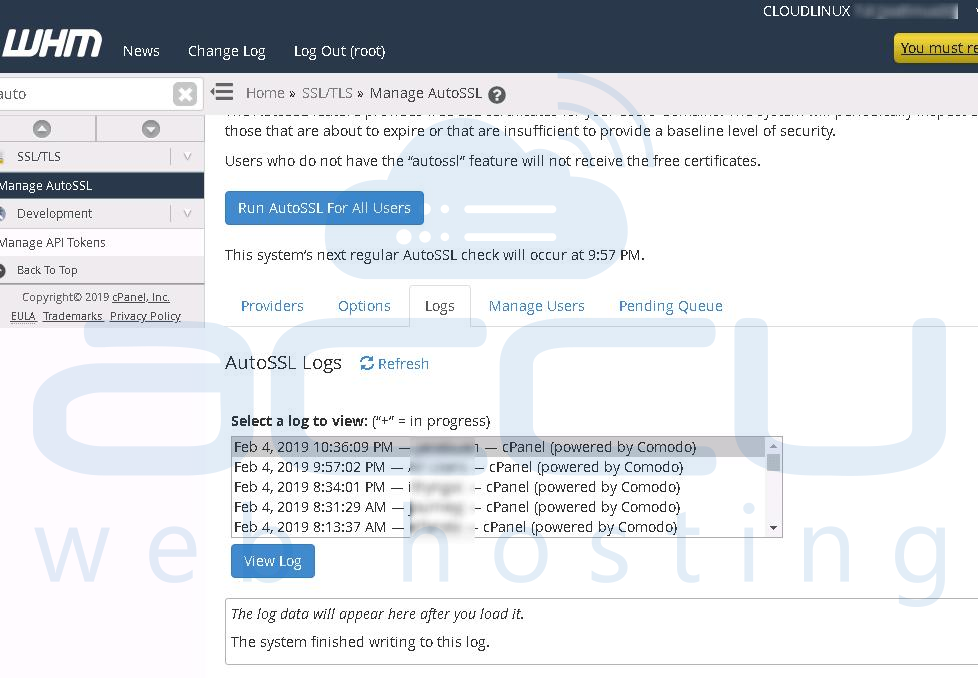The height and width of the screenshot is (678, 978).
Task: Collapse the Development sidebar section chevron
Action: (187, 214)
